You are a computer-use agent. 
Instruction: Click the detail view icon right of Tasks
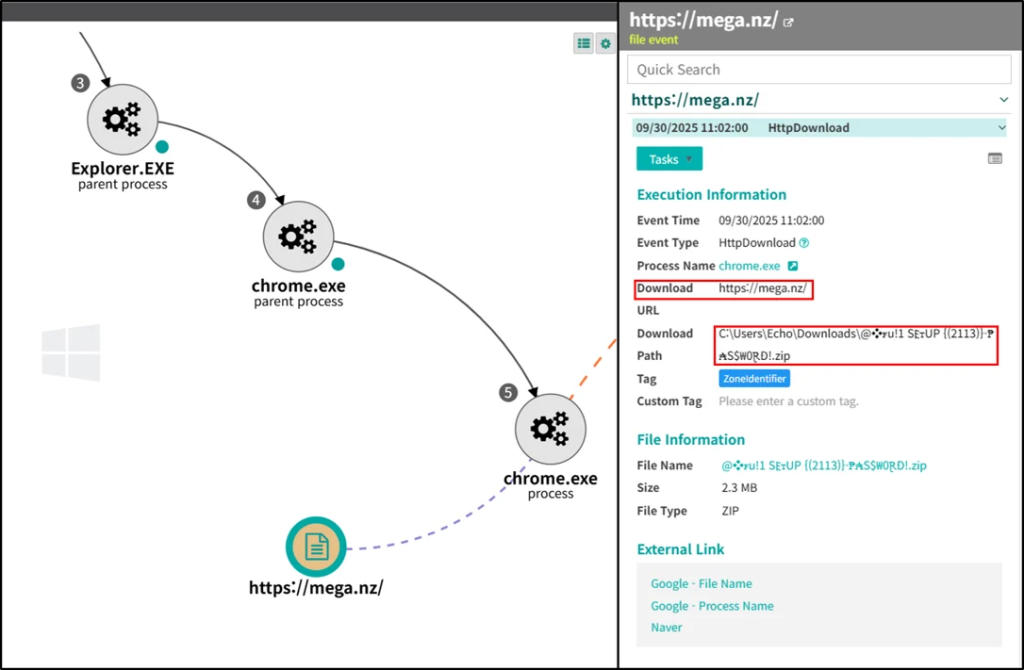tap(994, 159)
